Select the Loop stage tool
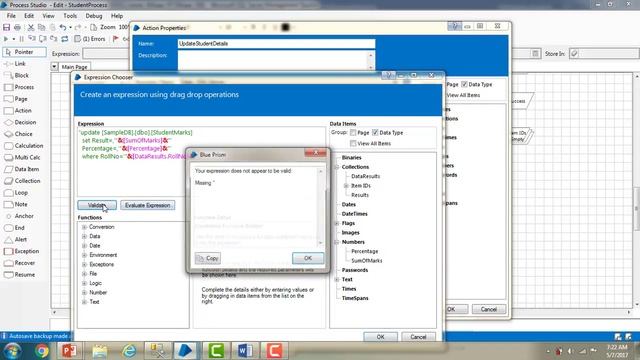Viewport: 640px width, 360px height. 21,193
